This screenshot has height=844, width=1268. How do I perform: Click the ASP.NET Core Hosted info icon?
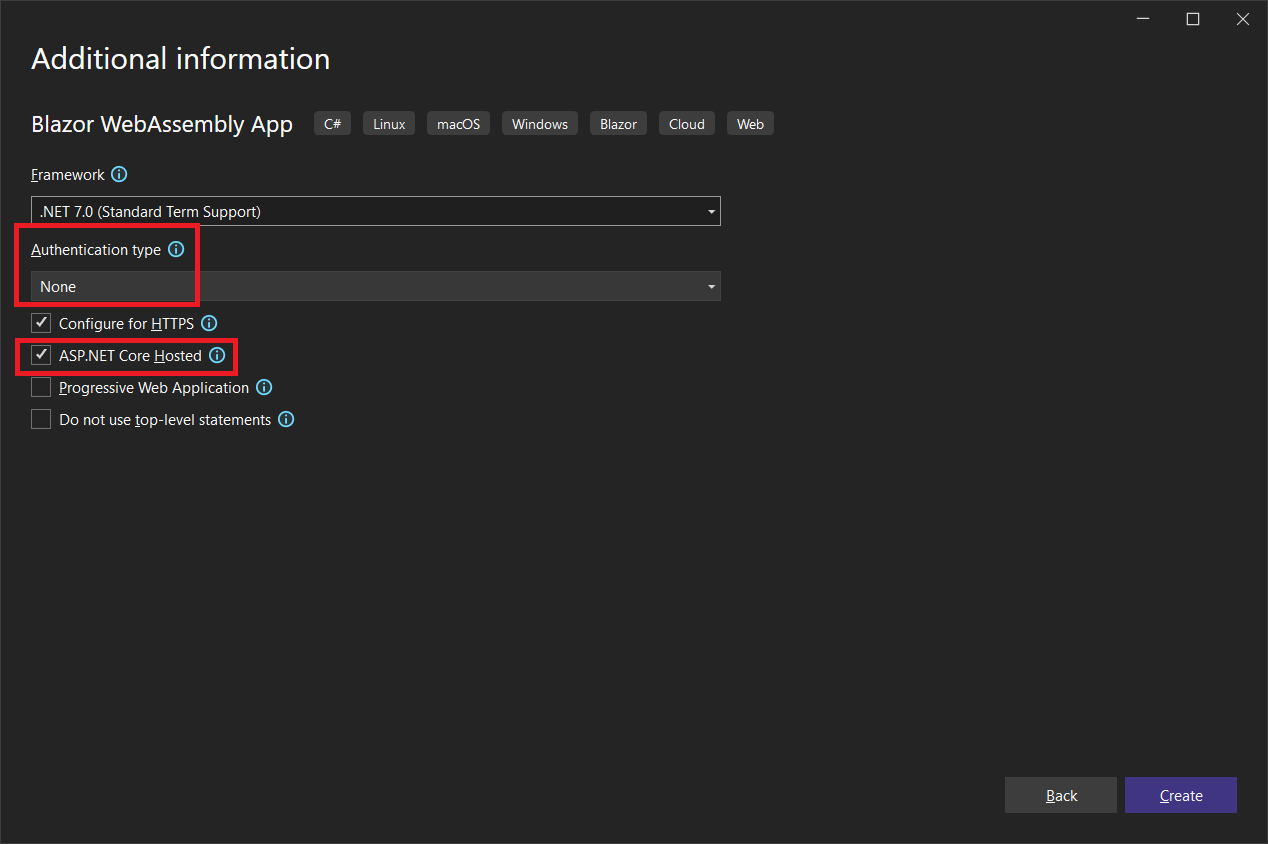[x=217, y=355]
